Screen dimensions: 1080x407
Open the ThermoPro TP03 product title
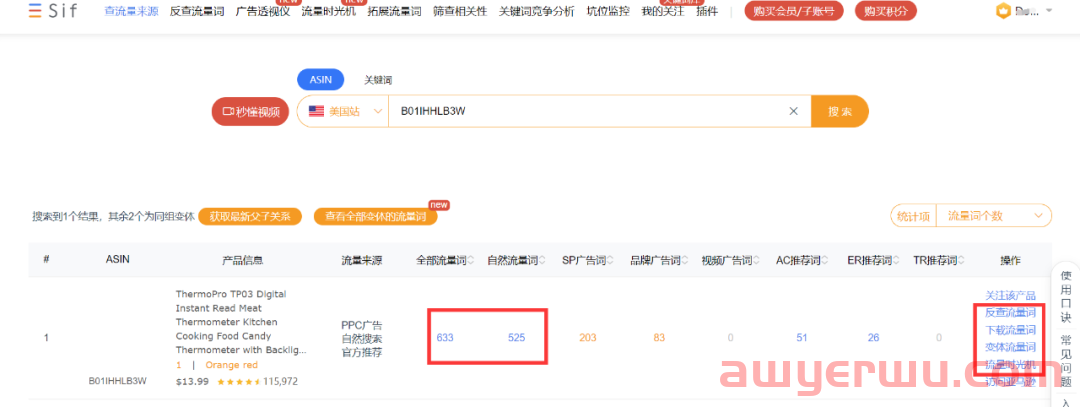tap(240, 322)
